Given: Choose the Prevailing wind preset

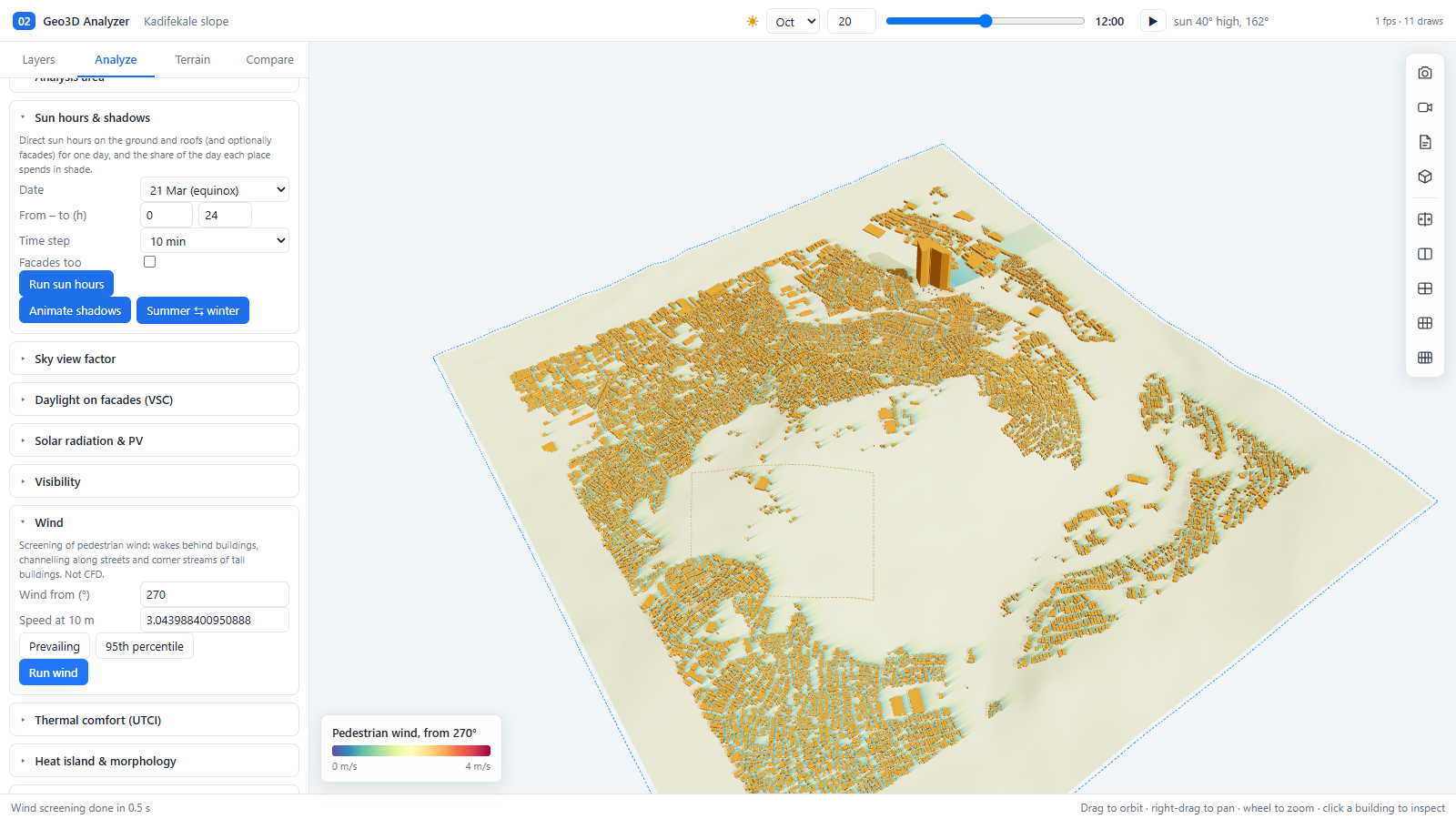Looking at the screenshot, I should (55, 646).
